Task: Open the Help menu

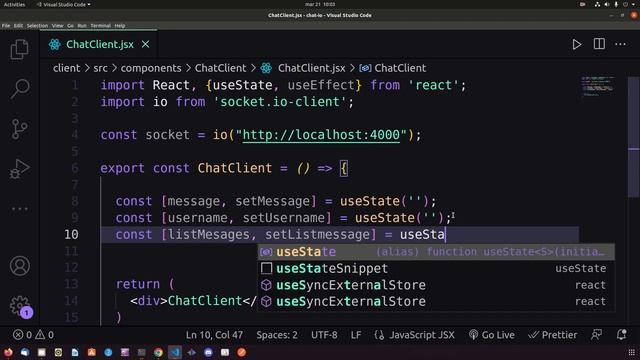Action: click(x=120, y=25)
